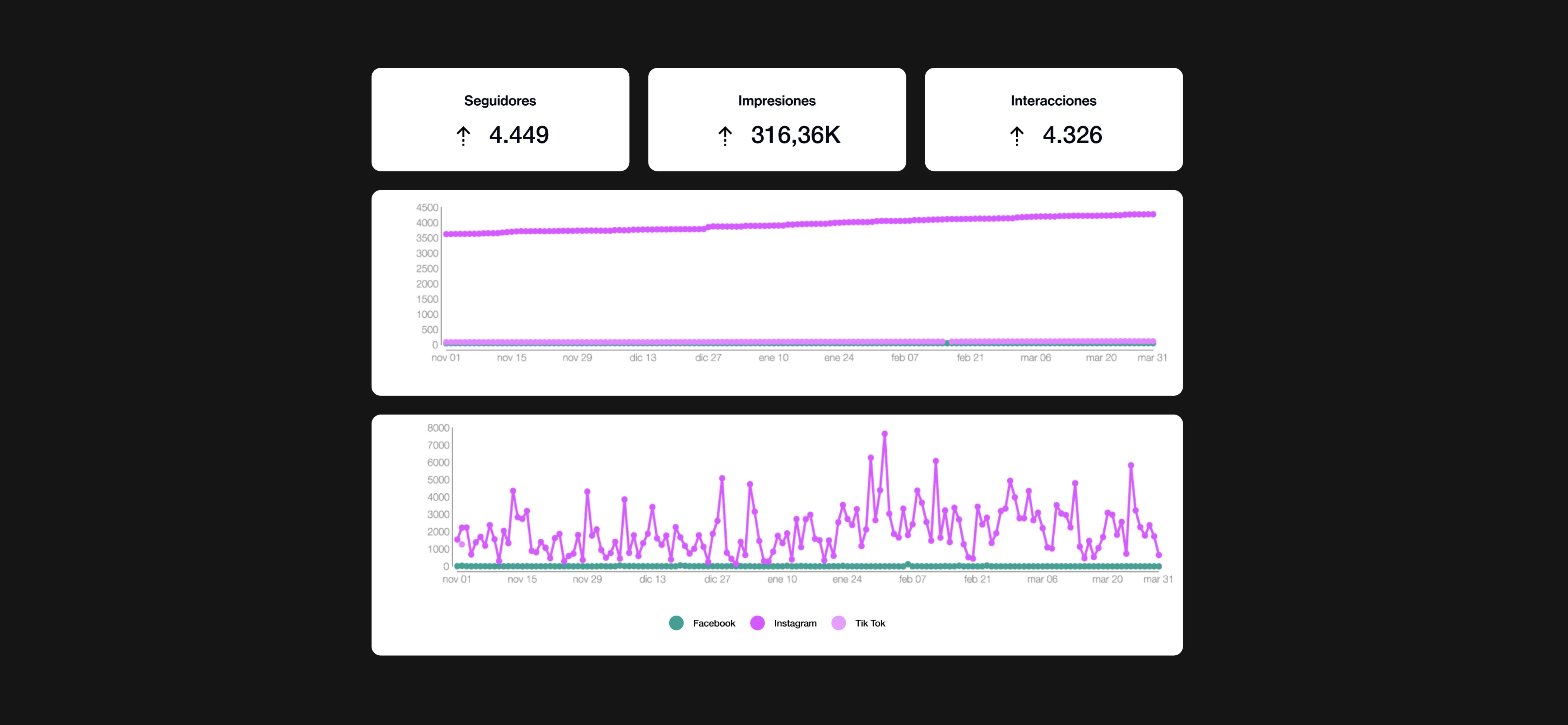Click the first Instagram point in followers chart
Viewport: 1568px width, 725px height.
[446, 234]
